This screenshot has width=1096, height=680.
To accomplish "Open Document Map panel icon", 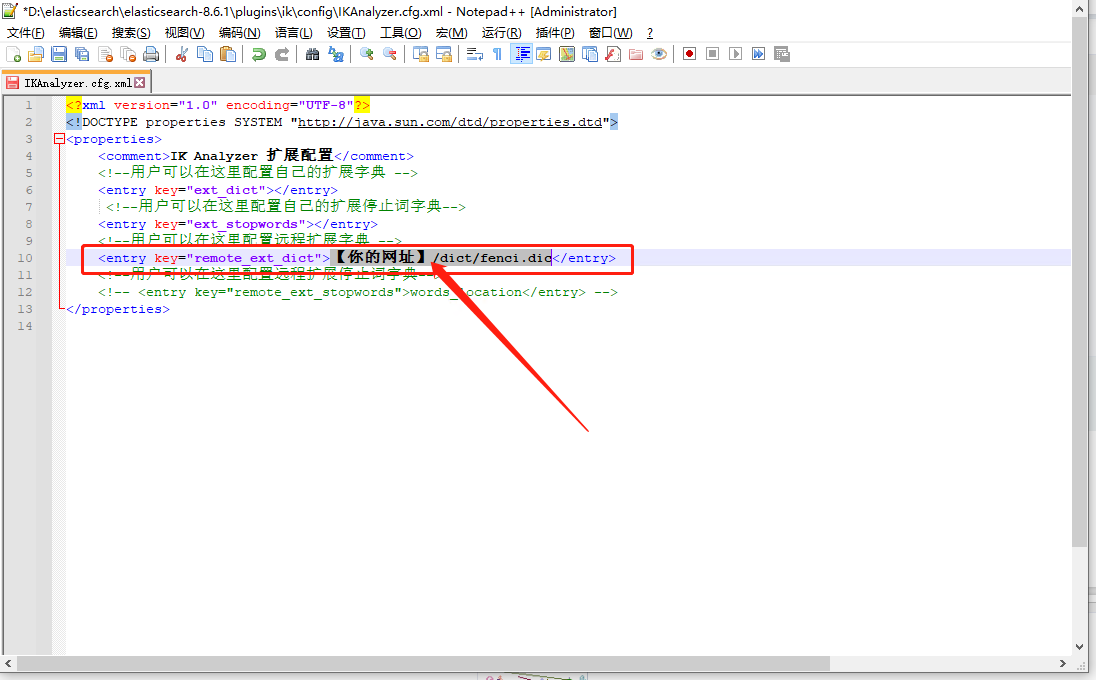I will pyautogui.click(x=567, y=55).
